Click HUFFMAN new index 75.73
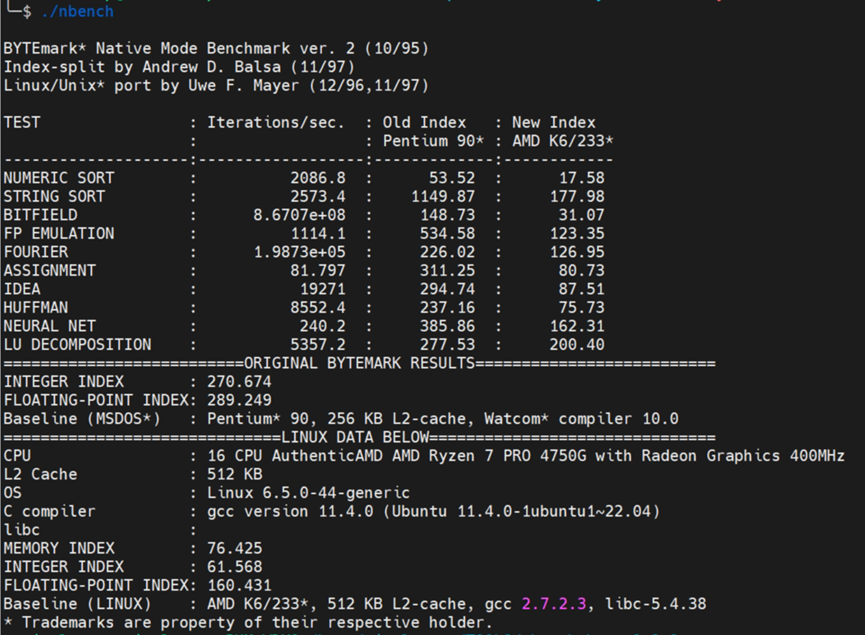The width and height of the screenshot is (865, 635). [x=581, y=308]
